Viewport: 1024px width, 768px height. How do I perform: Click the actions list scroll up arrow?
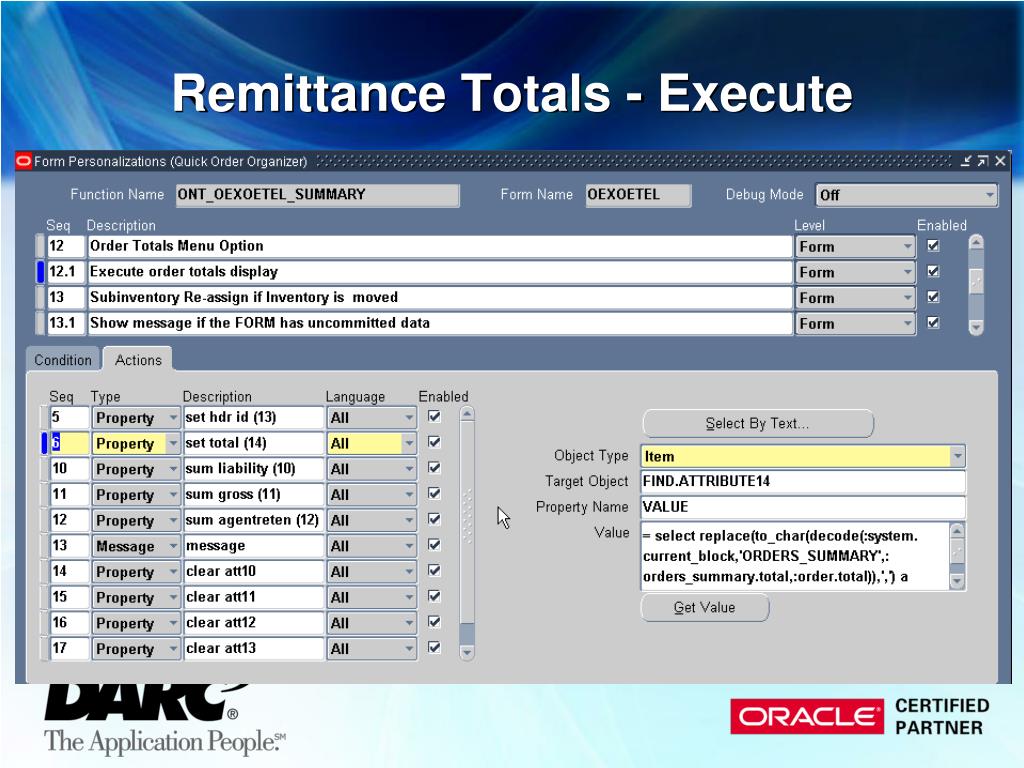(466, 414)
